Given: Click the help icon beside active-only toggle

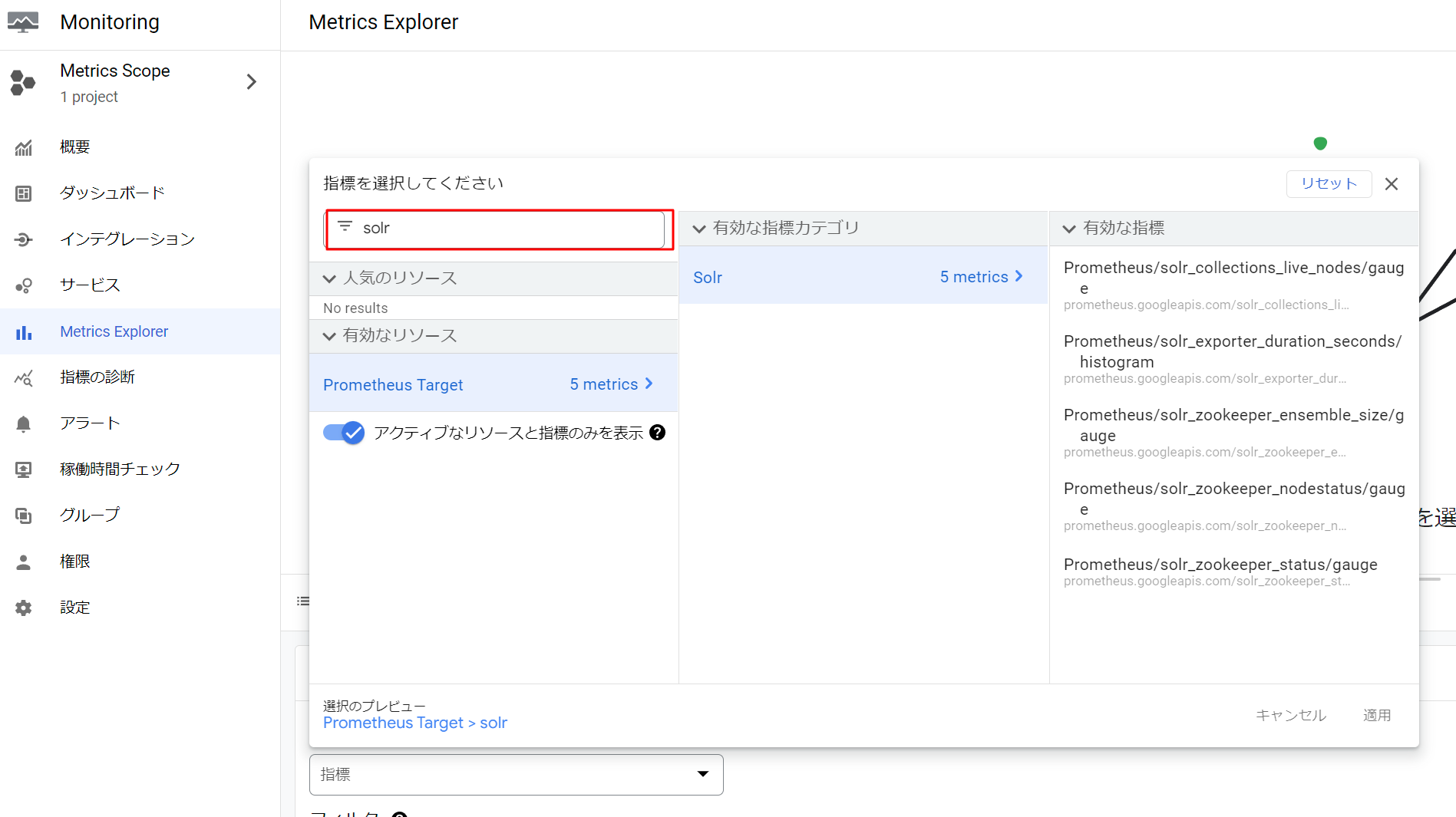Looking at the screenshot, I should [x=657, y=433].
